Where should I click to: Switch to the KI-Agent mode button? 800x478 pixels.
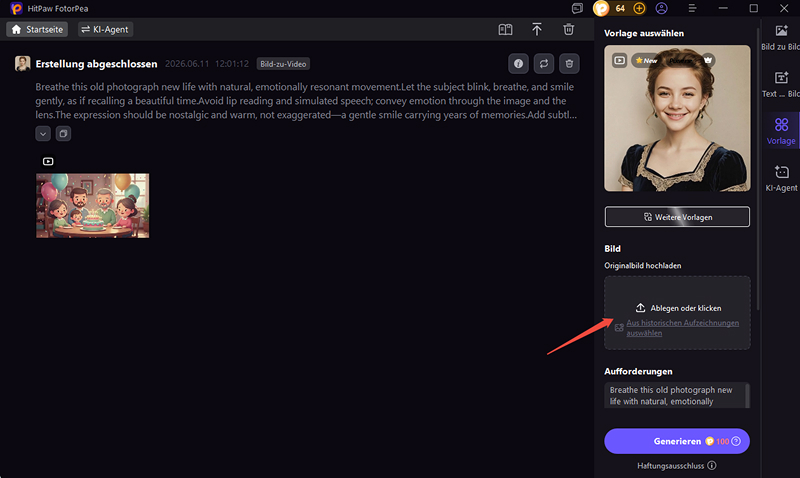pyautogui.click(x=105, y=30)
